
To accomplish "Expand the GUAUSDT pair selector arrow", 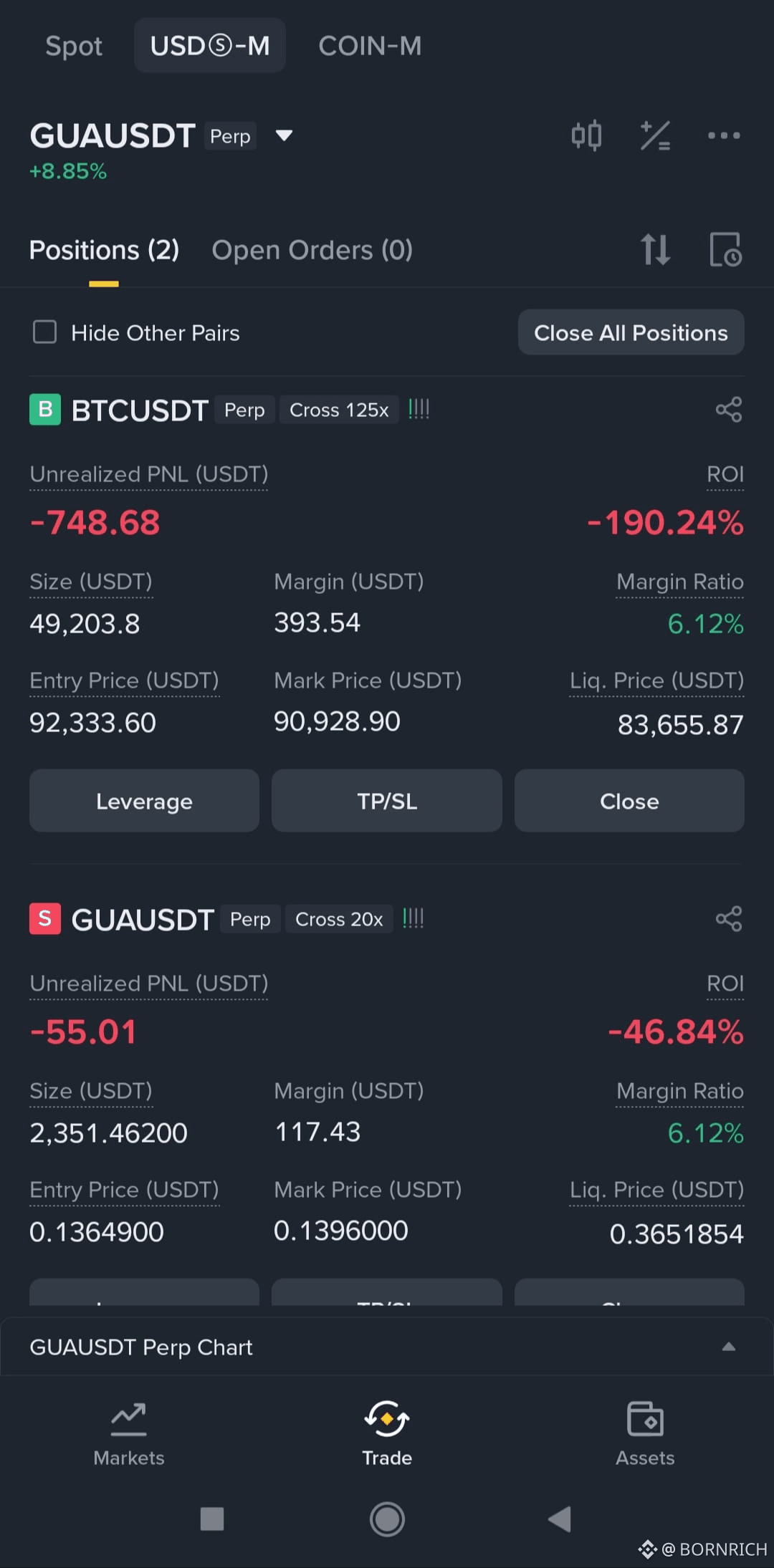I will pyautogui.click(x=284, y=135).
